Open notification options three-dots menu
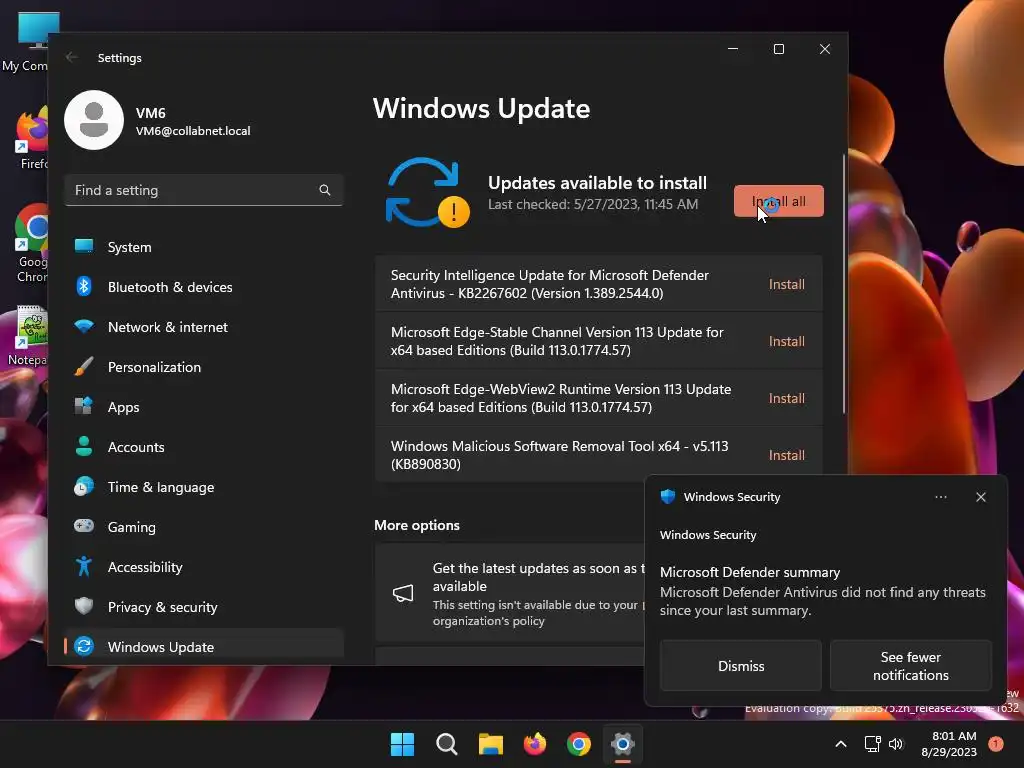Viewport: 1024px width, 768px height. click(x=940, y=497)
